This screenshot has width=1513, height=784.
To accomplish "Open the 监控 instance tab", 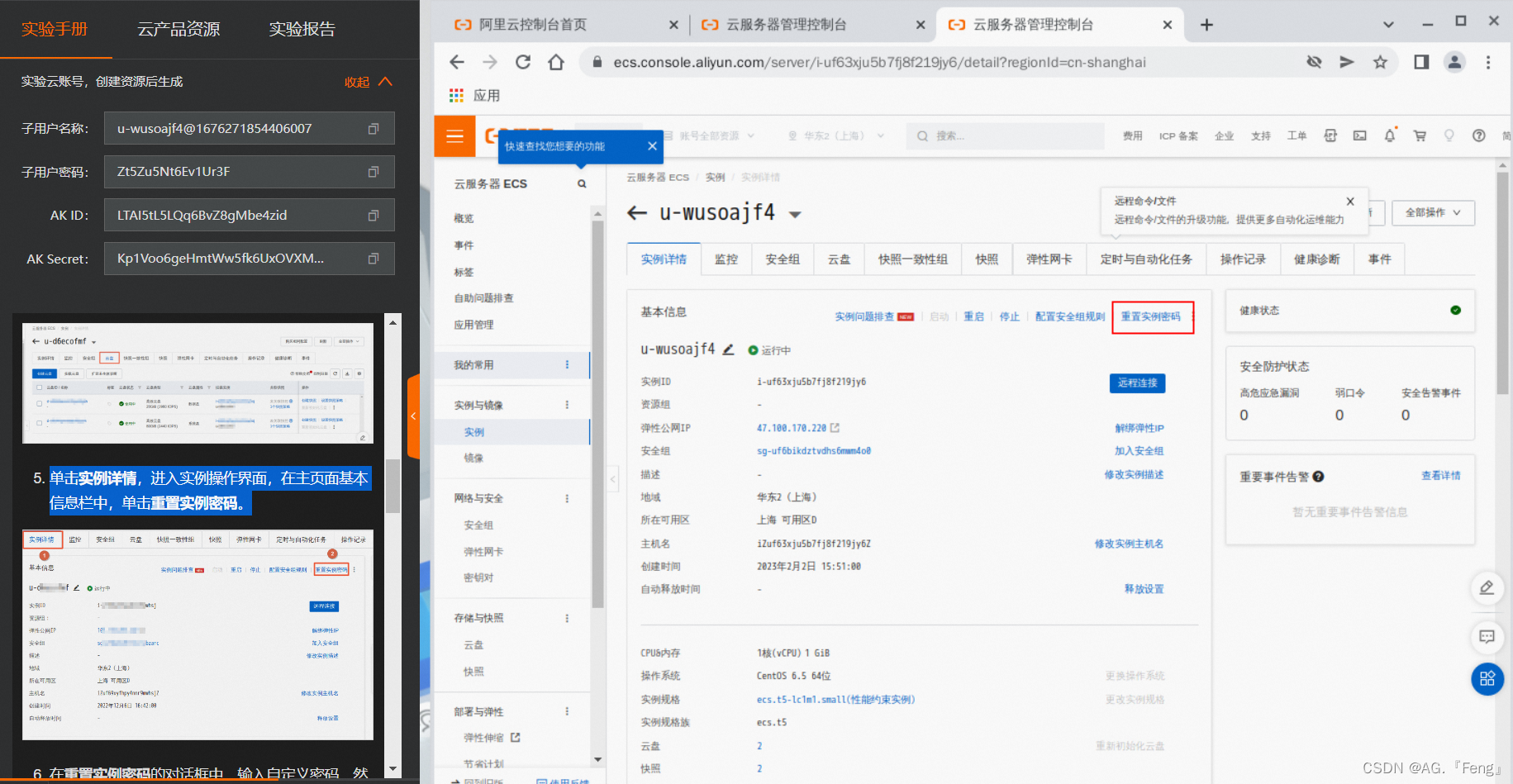I will 726,259.
